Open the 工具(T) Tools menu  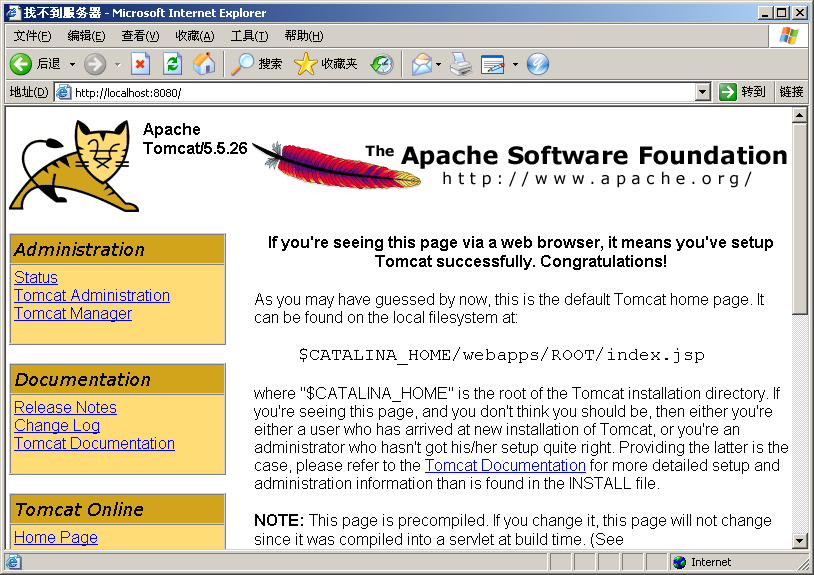pyautogui.click(x=249, y=36)
